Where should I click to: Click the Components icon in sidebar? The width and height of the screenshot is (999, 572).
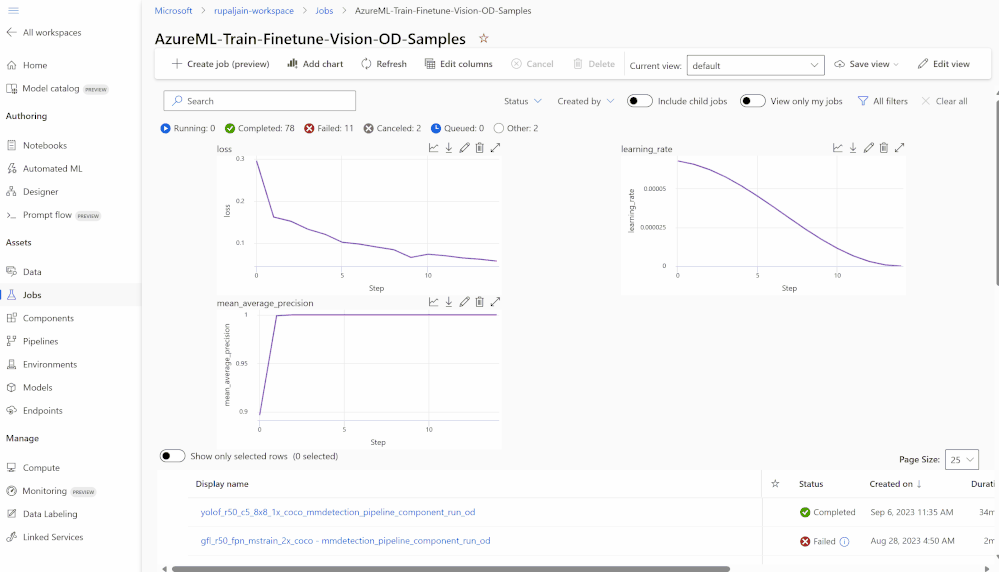pyautogui.click(x=11, y=318)
